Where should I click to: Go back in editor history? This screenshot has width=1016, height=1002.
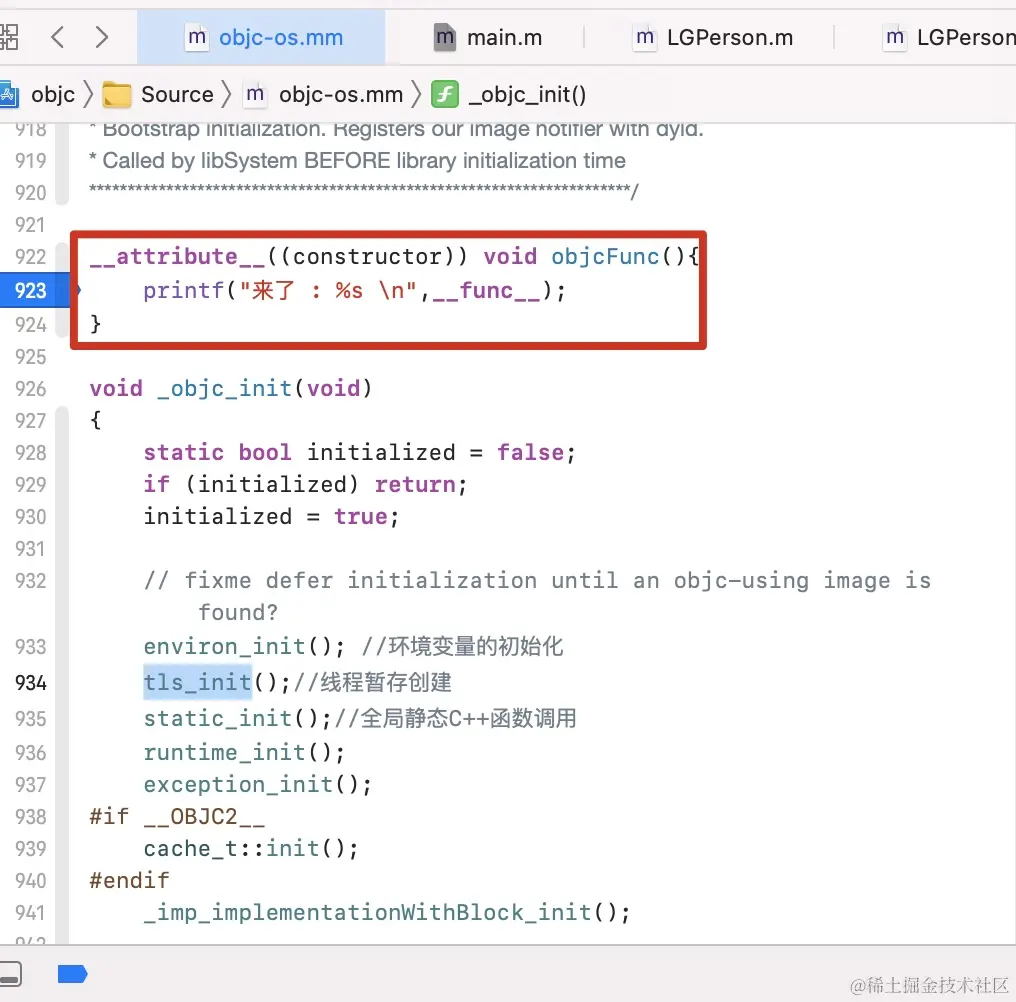(58, 37)
